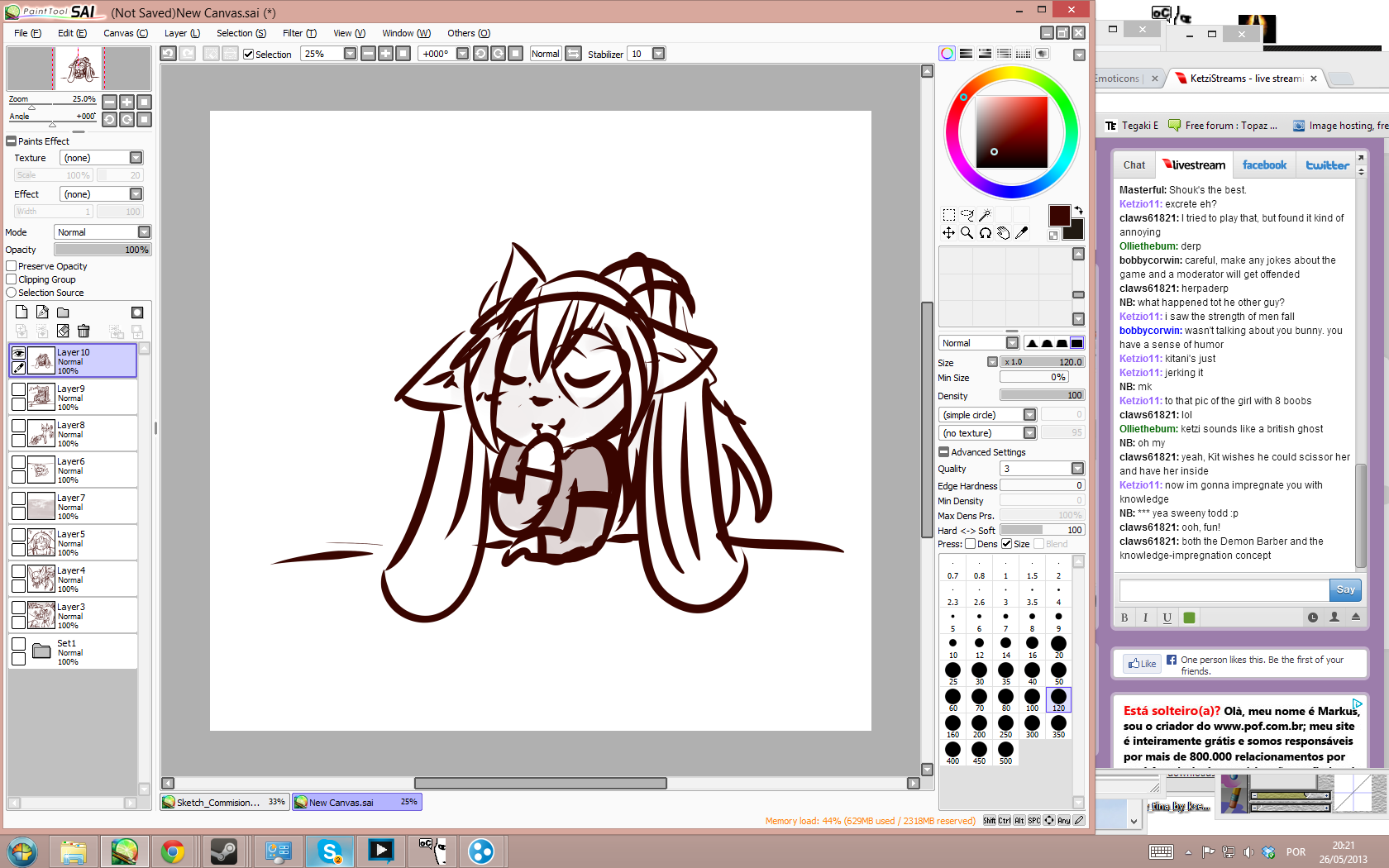This screenshot has width=1389, height=868.
Task: Select brush size 100 preset
Action: pyautogui.click(x=1032, y=699)
